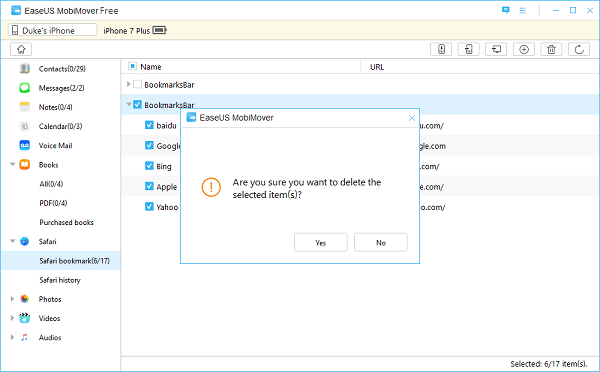
Task: Collapse the second BookmarksBar folder arrow
Action: pos(129,104)
